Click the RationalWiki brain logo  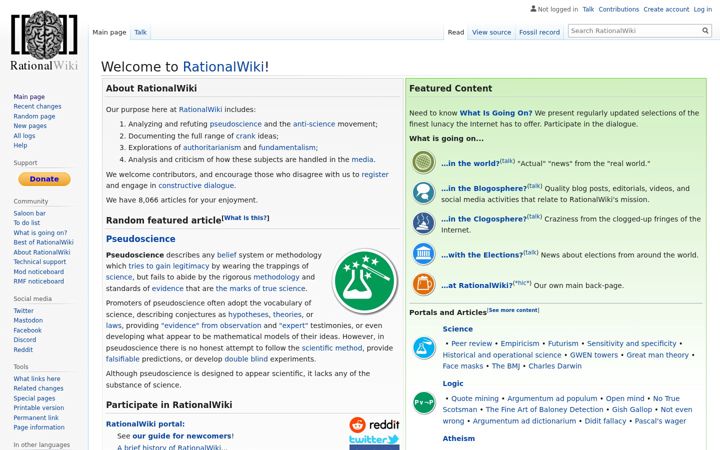click(45, 40)
